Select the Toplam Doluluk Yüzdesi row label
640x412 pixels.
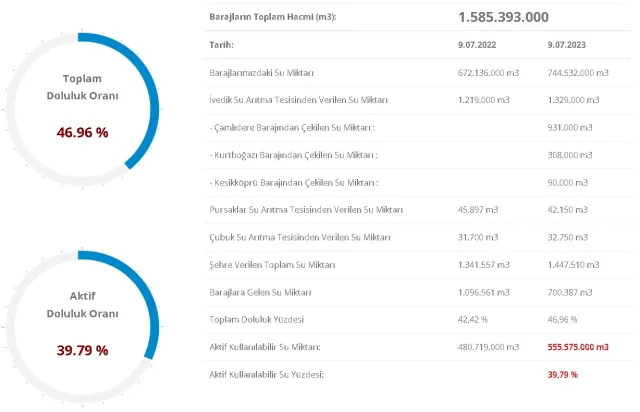(x=255, y=319)
